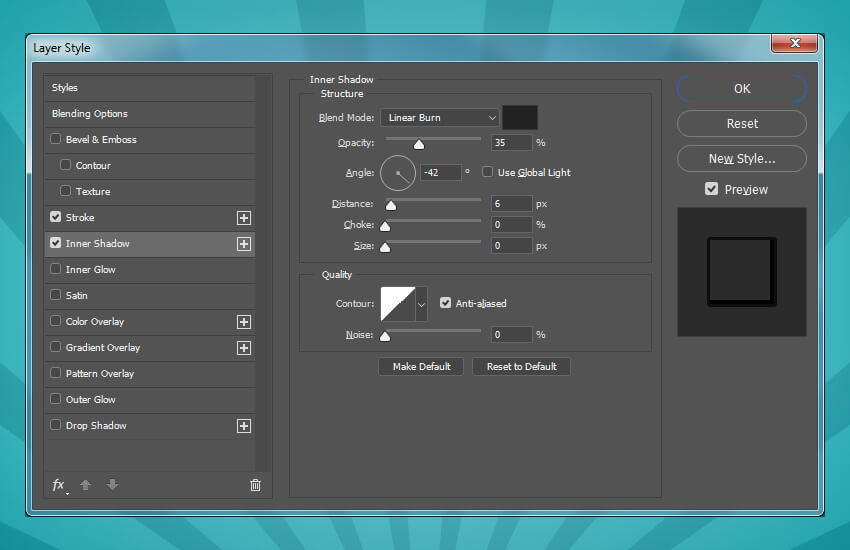
Task: Expand the Contour picker dropdown arrow
Action: (x=421, y=303)
